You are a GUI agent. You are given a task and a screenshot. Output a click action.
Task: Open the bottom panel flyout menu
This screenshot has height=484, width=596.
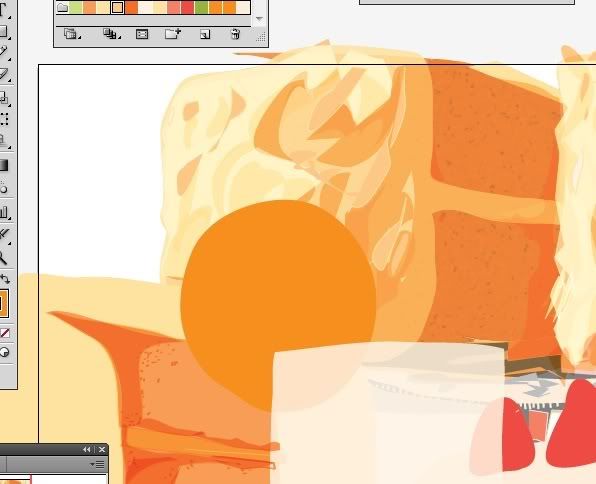(98, 465)
